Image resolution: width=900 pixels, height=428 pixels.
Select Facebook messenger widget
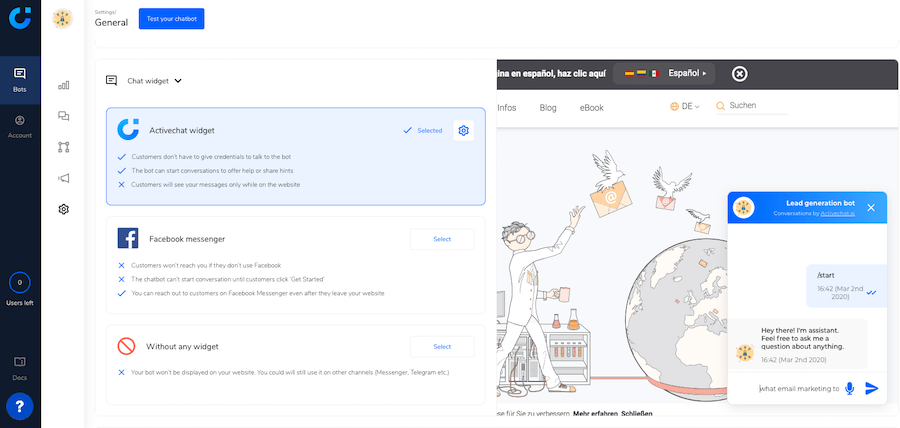coord(442,239)
